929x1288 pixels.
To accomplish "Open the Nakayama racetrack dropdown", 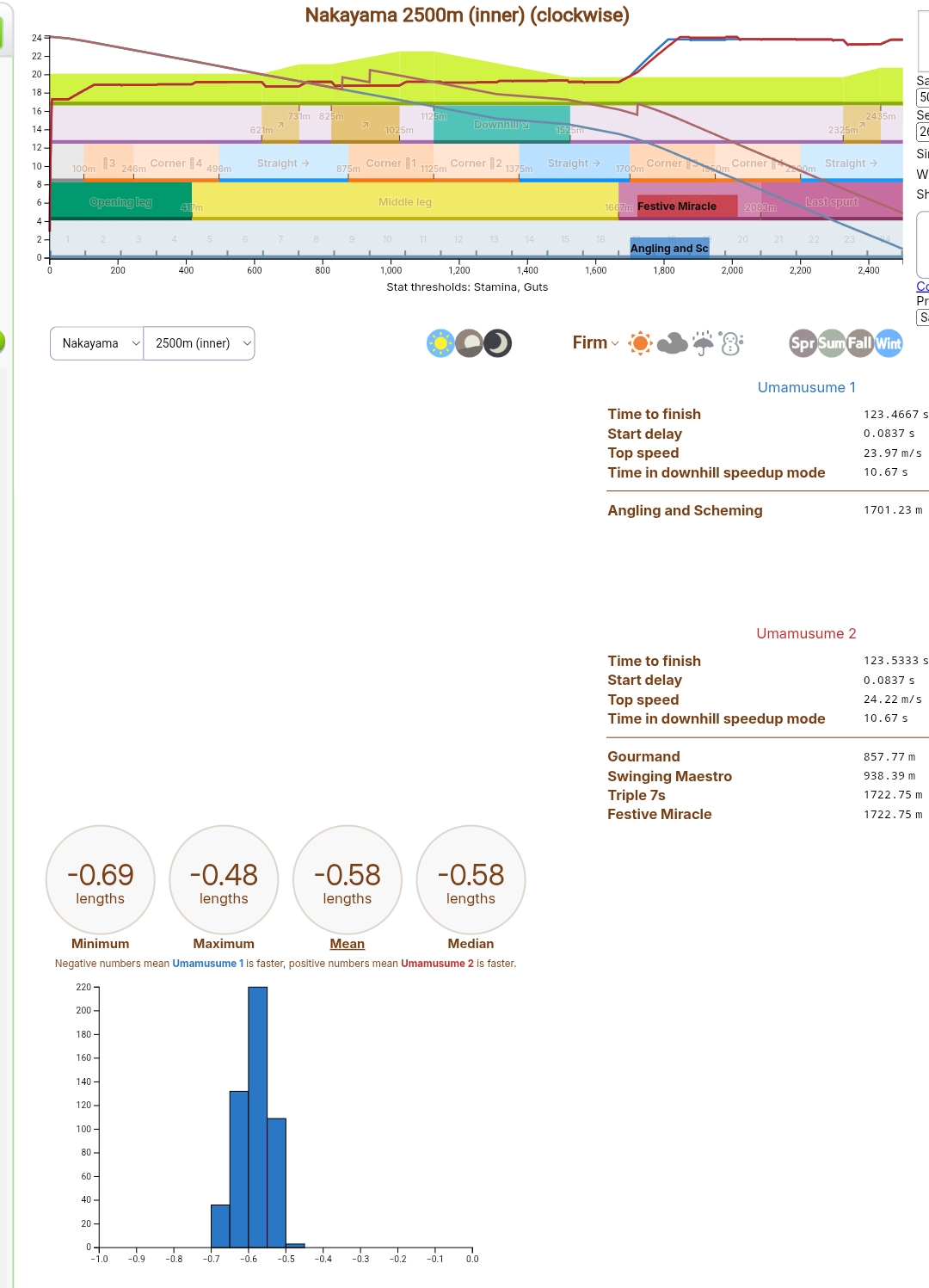I will [97, 343].
